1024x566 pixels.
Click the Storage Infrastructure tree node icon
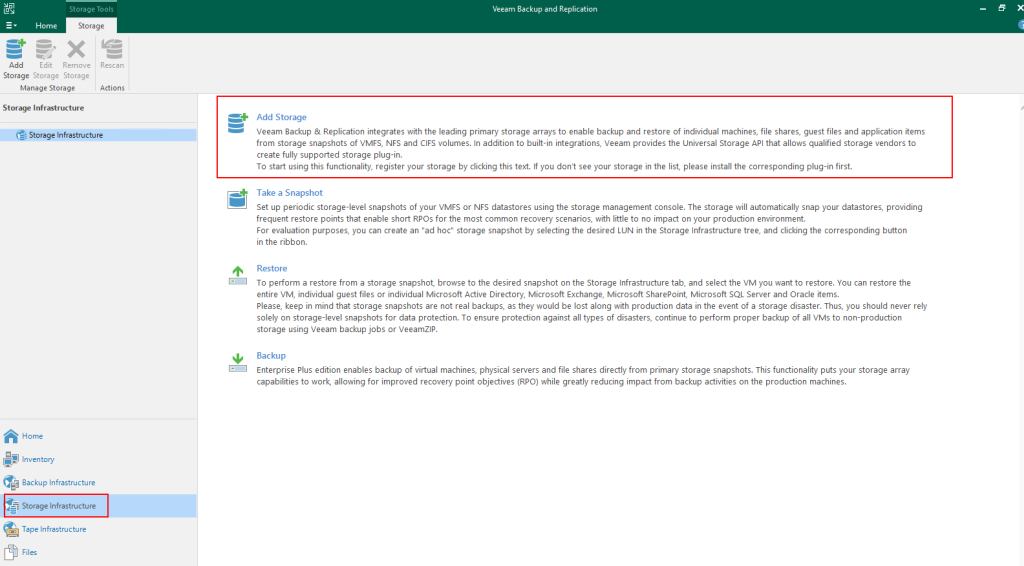click(21, 135)
